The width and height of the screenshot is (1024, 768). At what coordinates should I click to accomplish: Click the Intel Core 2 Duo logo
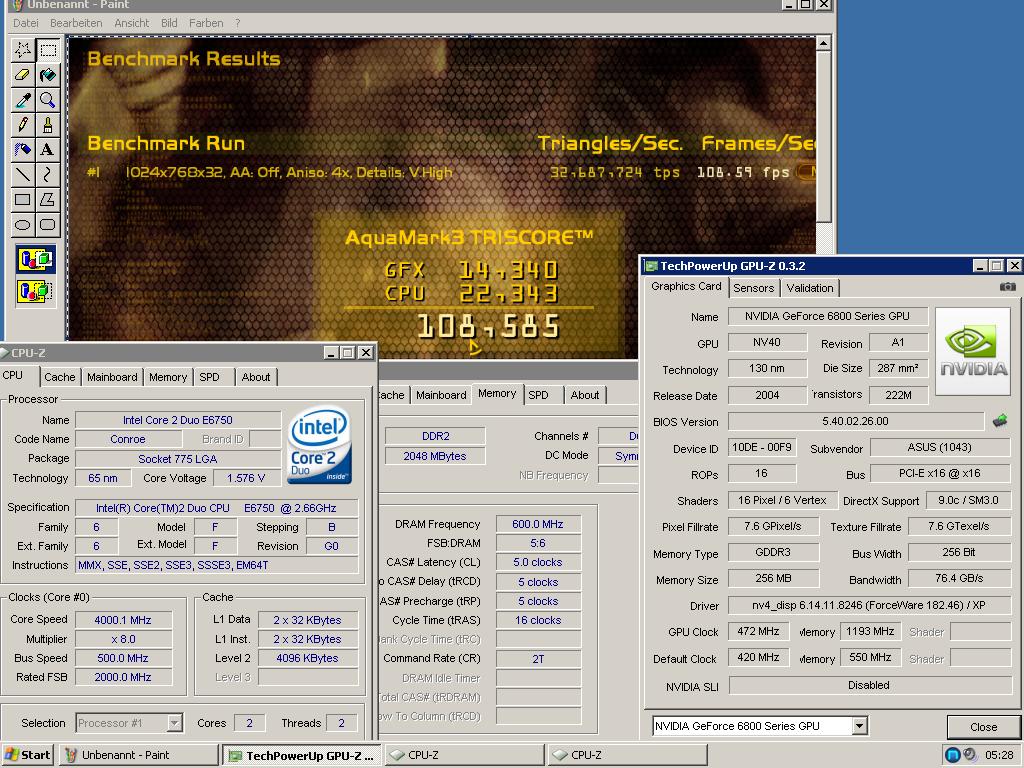pyautogui.click(x=319, y=446)
